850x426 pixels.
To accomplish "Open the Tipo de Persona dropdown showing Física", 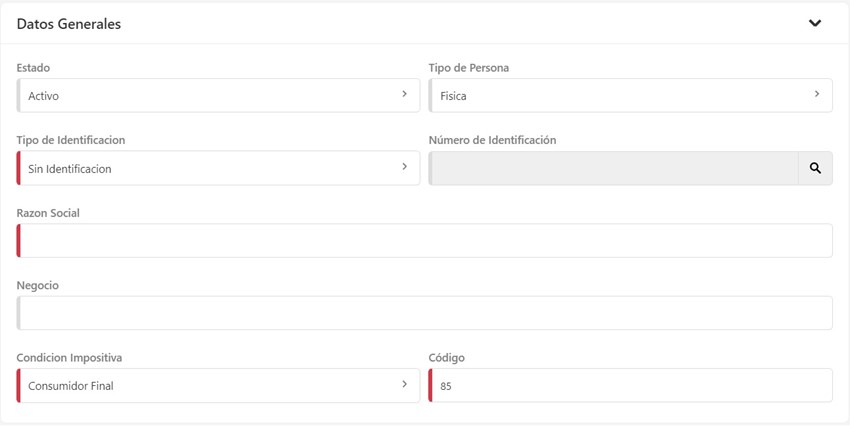I will [622, 96].
